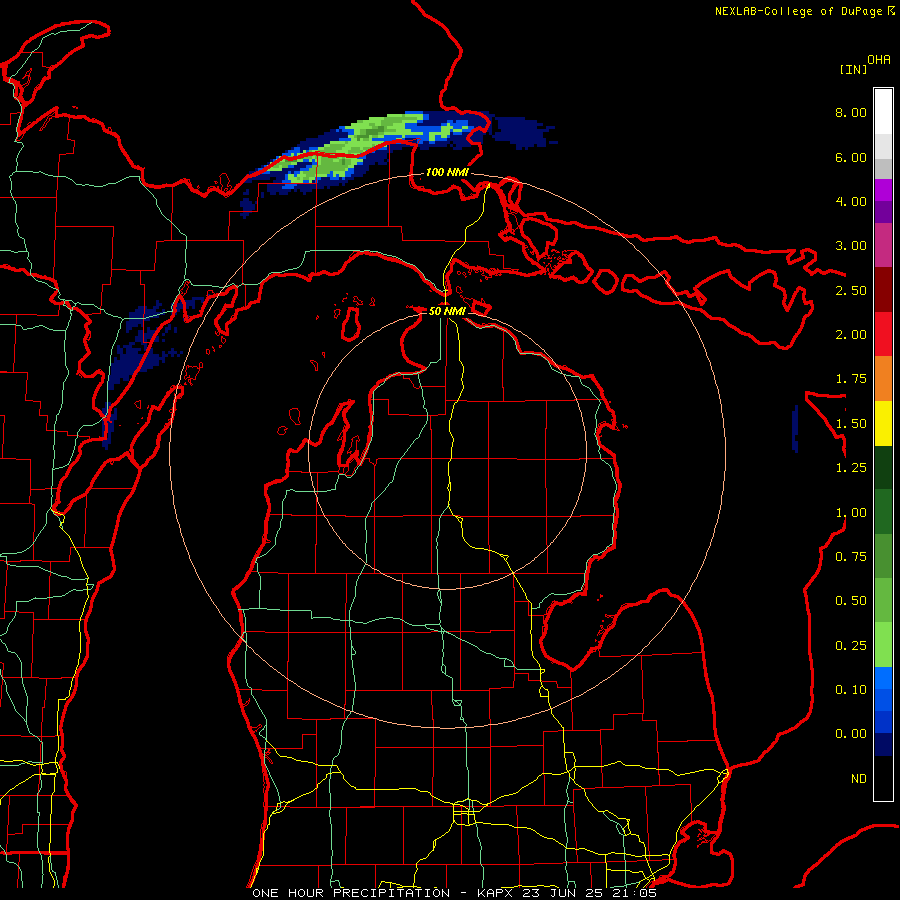Viewport: 900px width, 900px height.
Task: Click the ND legend label
Action: [859, 779]
